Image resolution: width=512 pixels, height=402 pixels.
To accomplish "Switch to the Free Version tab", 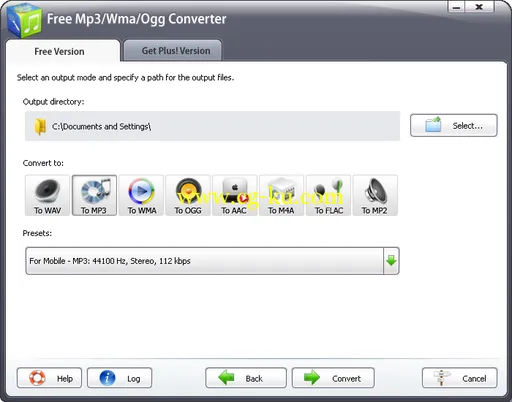I will [63, 51].
